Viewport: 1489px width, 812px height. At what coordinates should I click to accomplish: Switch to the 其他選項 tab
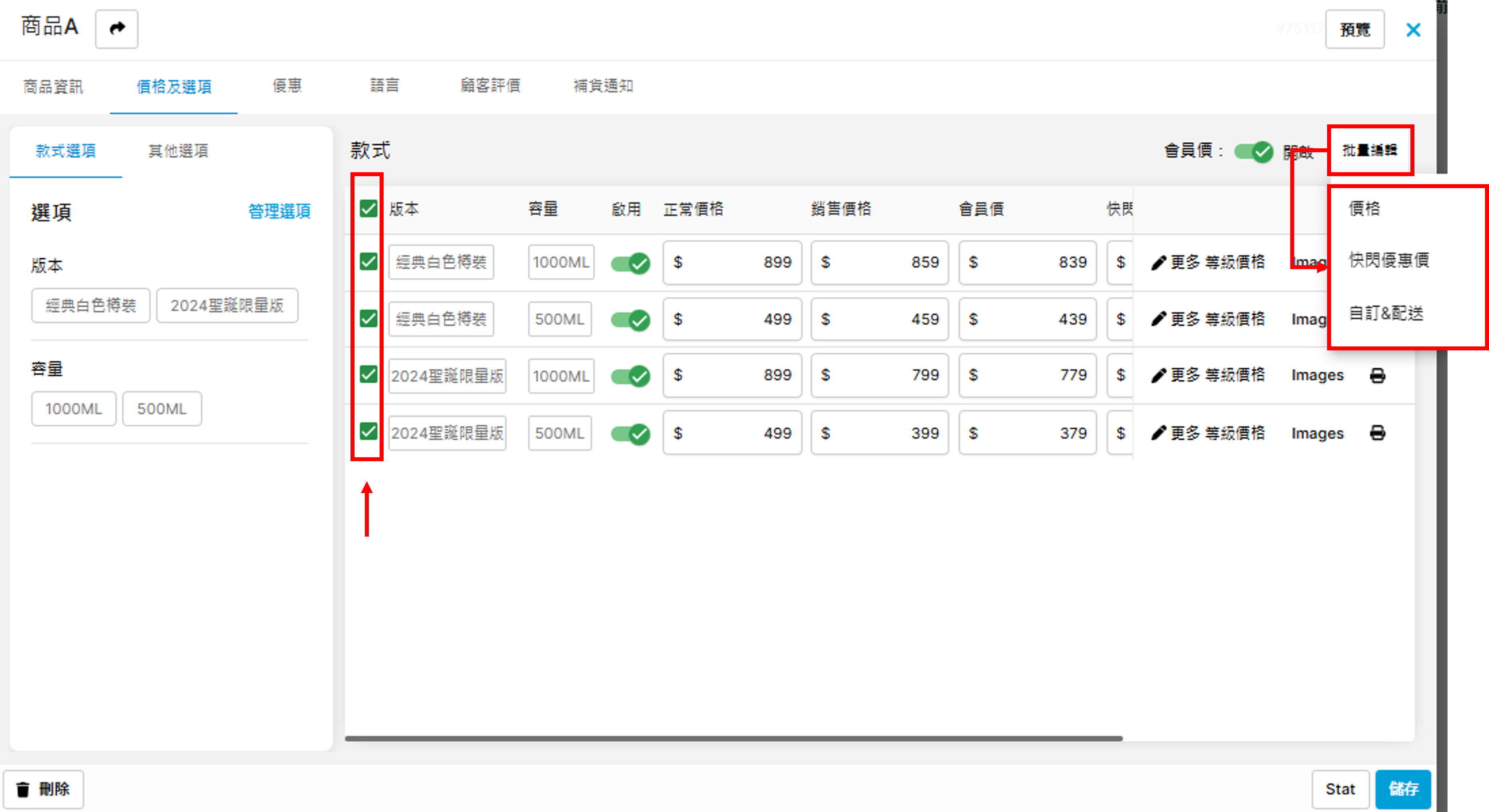pos(177,151)
